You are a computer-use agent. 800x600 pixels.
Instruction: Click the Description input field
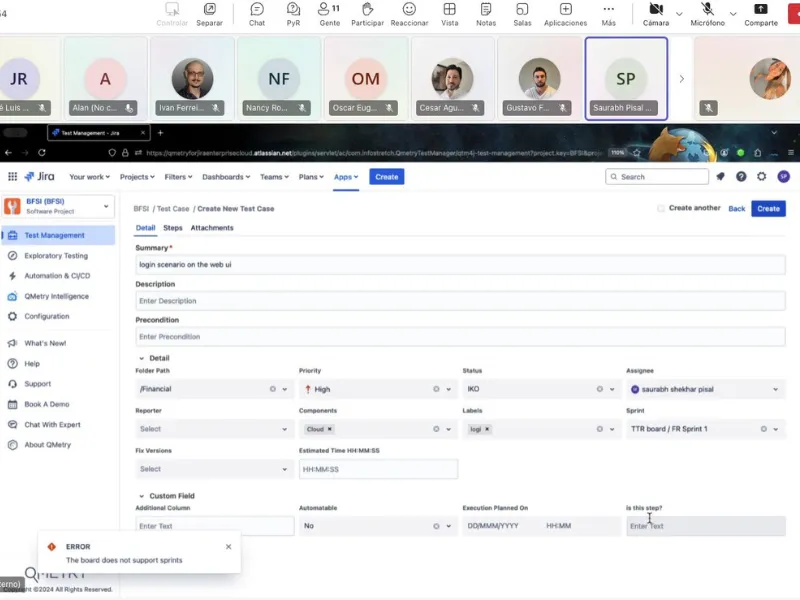[x=460, y=301]
